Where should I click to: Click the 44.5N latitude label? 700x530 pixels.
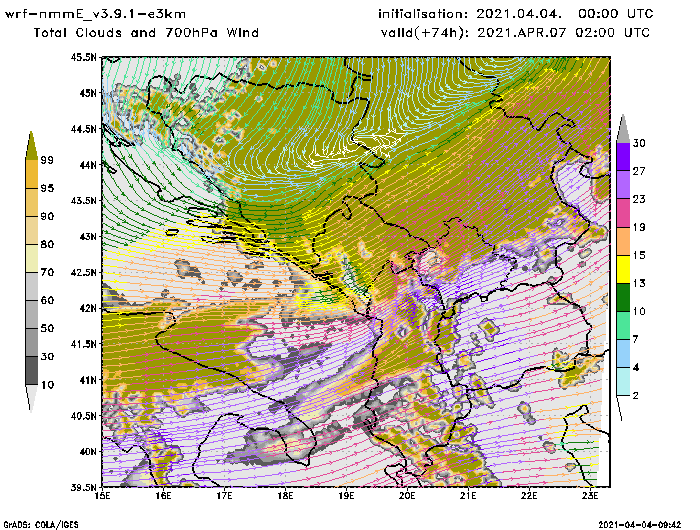coord(83,129)
